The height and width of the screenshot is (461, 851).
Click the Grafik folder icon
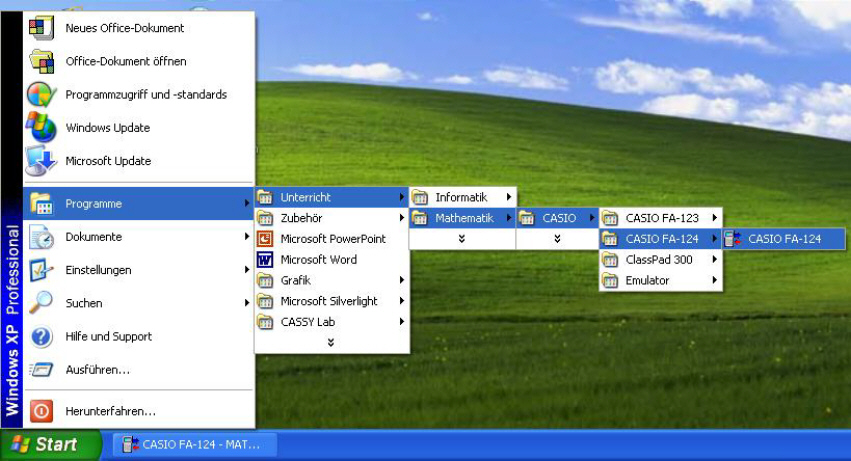click(x=265, y=280)
